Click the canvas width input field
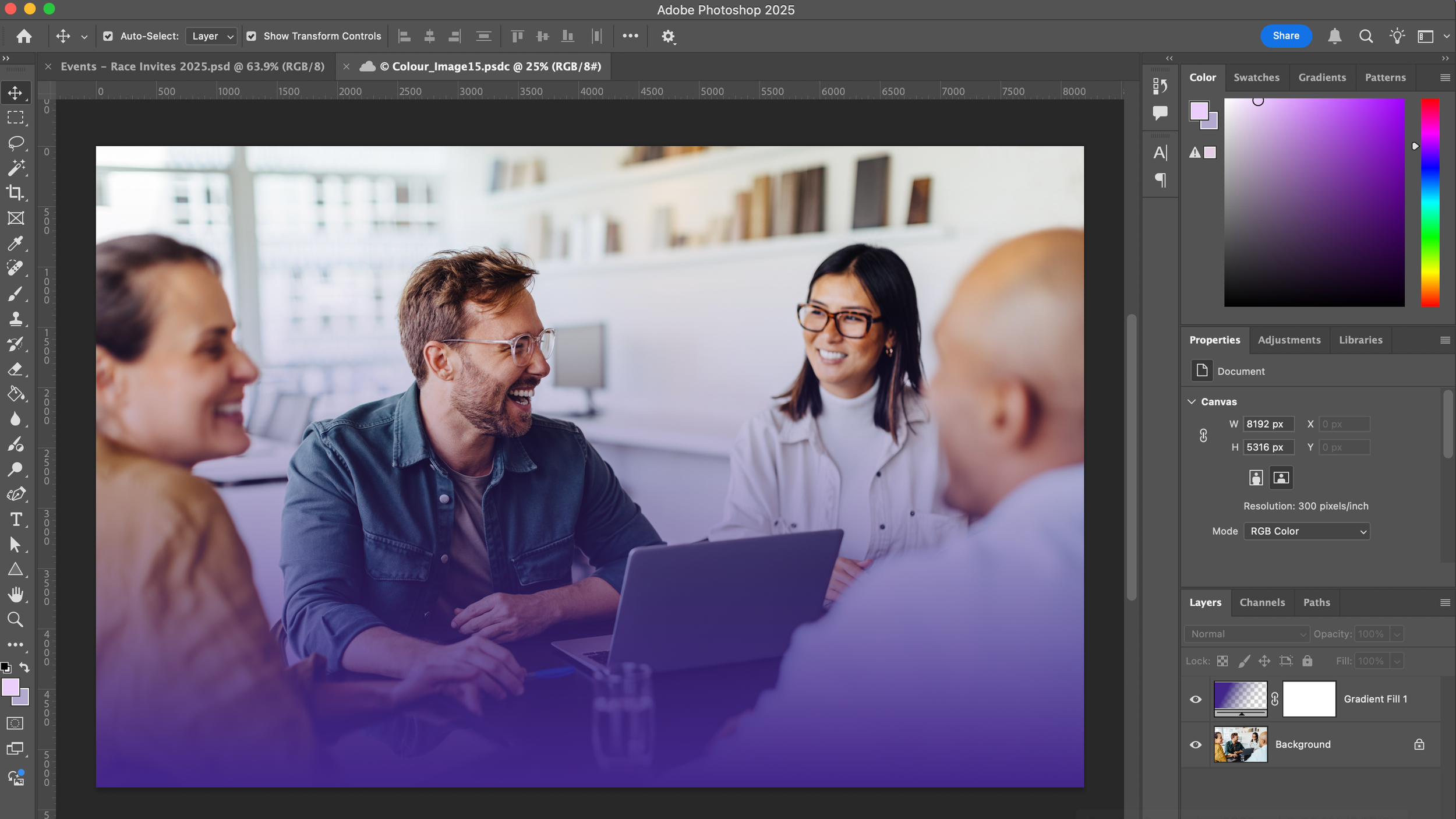The width and height of the screenshot is (1456, 819). pos(1268,424)
